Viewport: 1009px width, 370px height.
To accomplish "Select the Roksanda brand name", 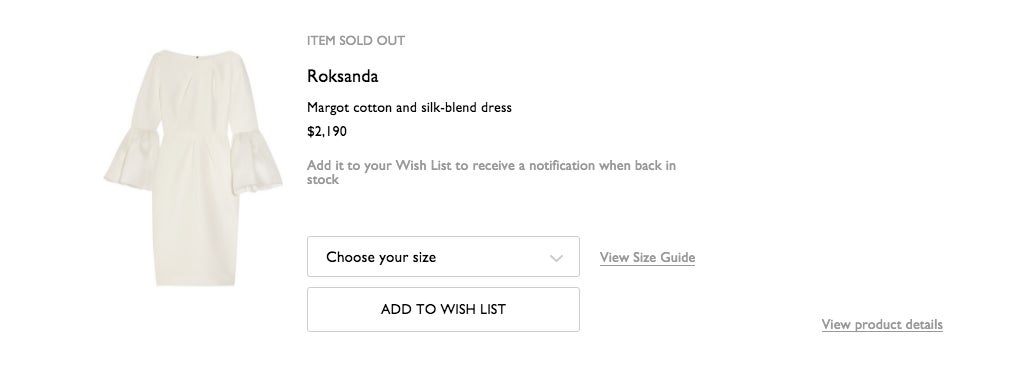I will coord(342,76).
